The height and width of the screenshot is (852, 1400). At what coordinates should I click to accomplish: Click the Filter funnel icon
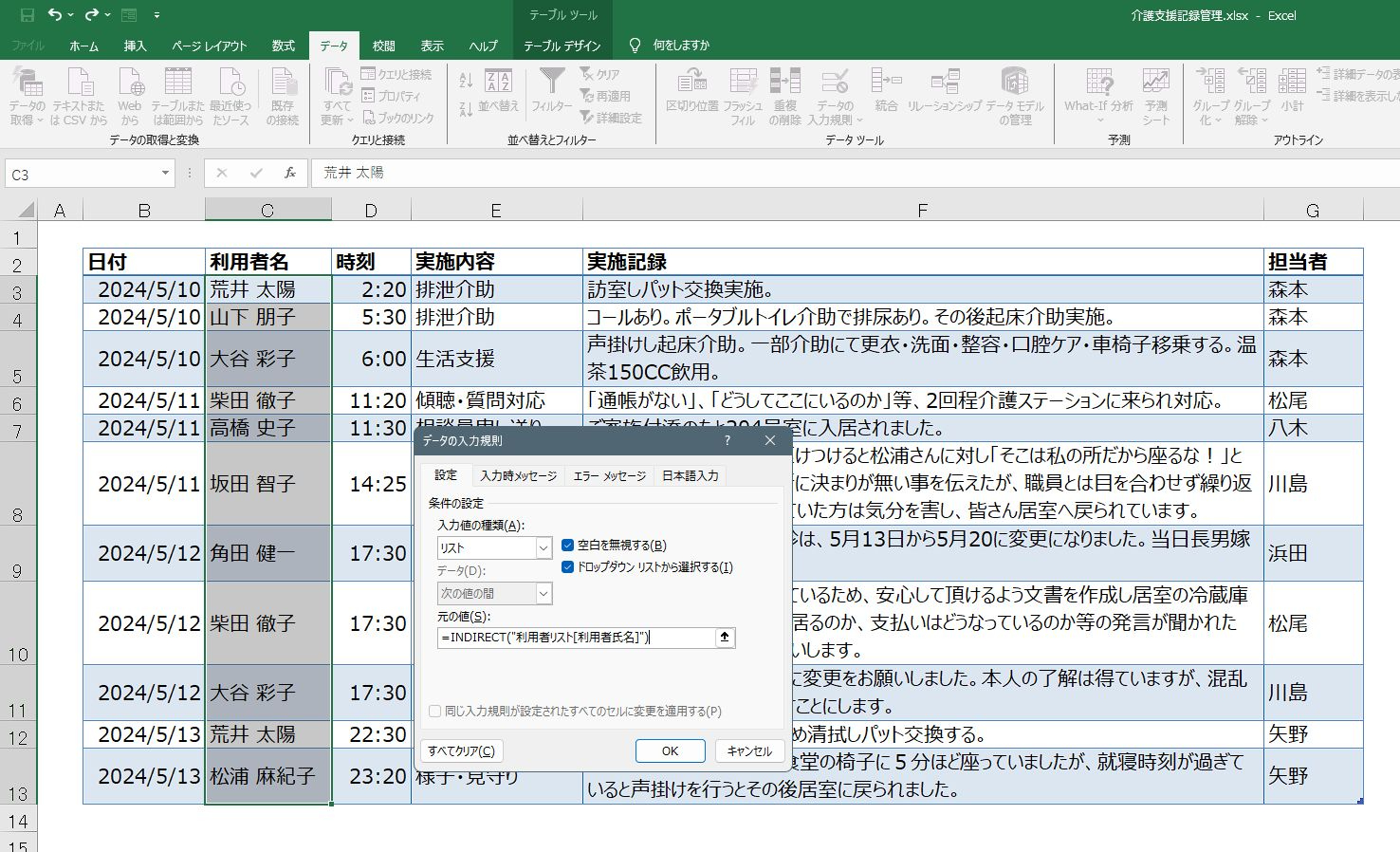pos(551,81)
